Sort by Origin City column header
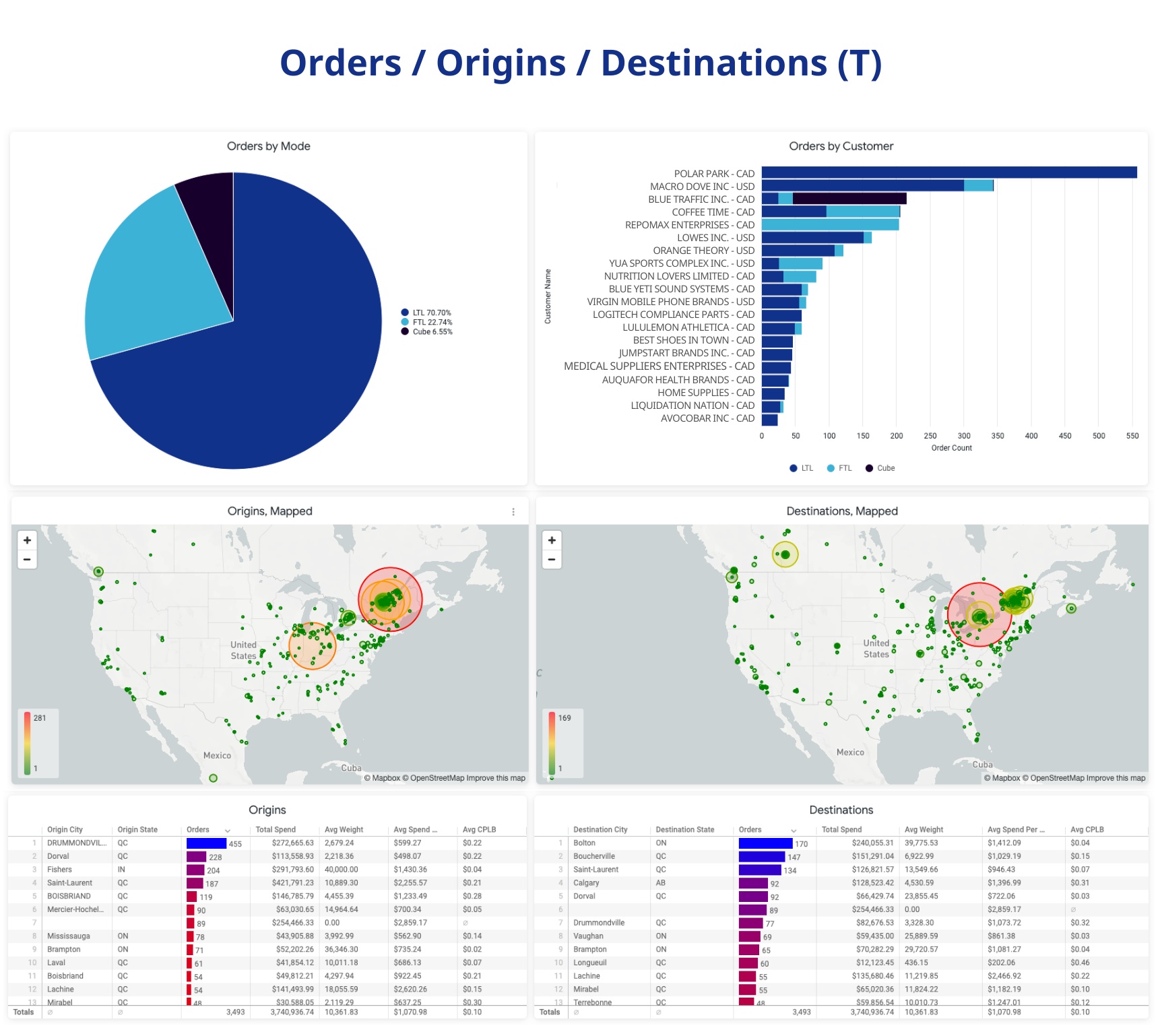This screenshot has width=1160, height=1036. (x=65, y=830)
